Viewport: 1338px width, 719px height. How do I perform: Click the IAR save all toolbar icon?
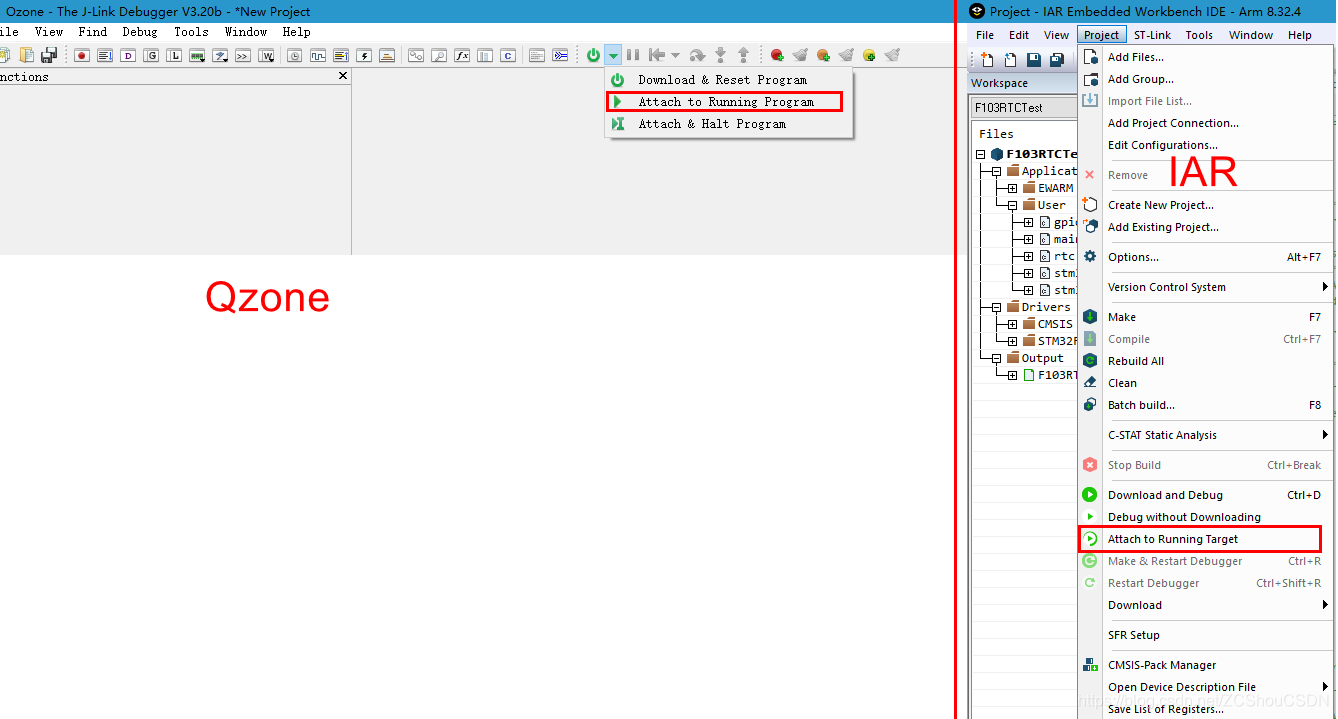click(1056, 60)
